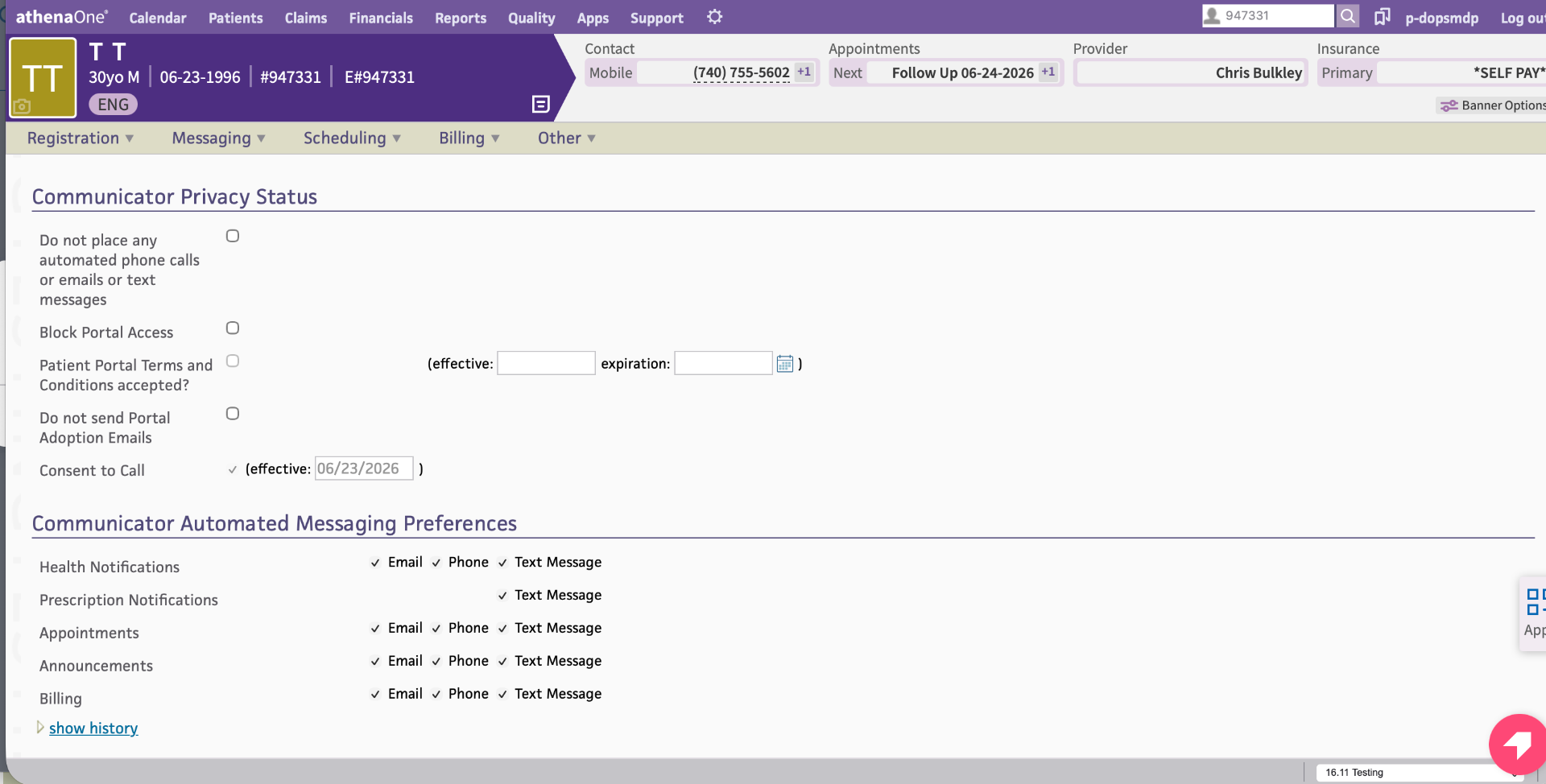This screenshot has width=1546, height=784.
Task: Expand the Registration dropdown menu
Action: coord(81,138)
